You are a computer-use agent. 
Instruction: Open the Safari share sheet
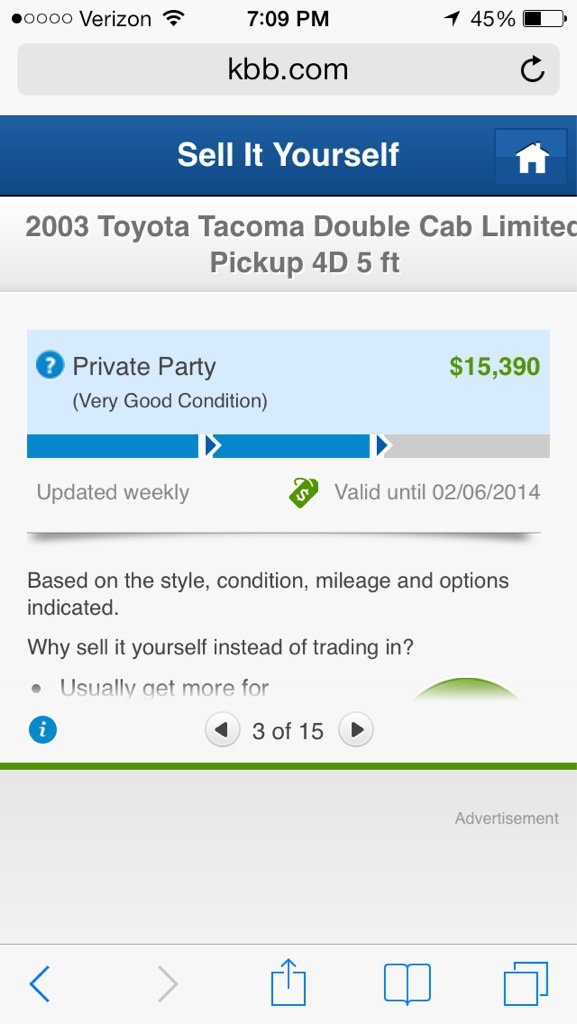[288, 982]
